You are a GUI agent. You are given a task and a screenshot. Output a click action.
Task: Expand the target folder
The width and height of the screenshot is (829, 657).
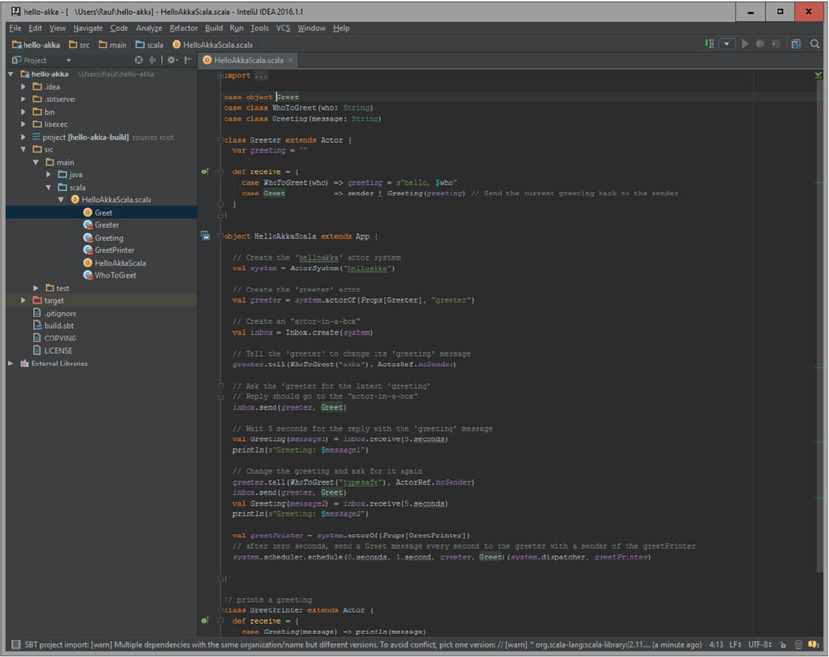pyautogui.click(x=24, y=300)
